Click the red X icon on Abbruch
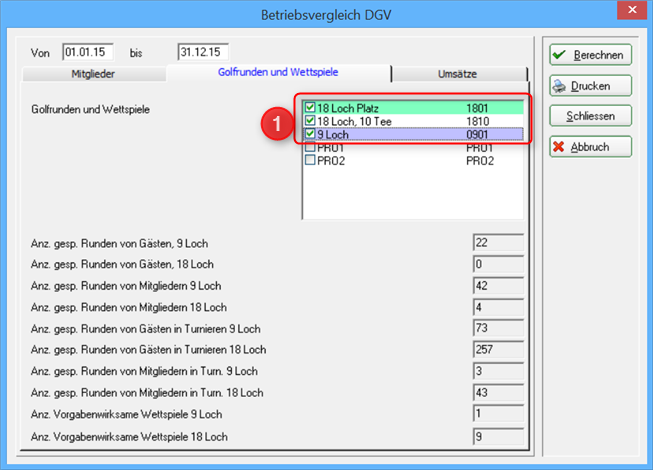The height and width of the screenshot is (470, 653). pyautogui.click(x=558, y=147)
